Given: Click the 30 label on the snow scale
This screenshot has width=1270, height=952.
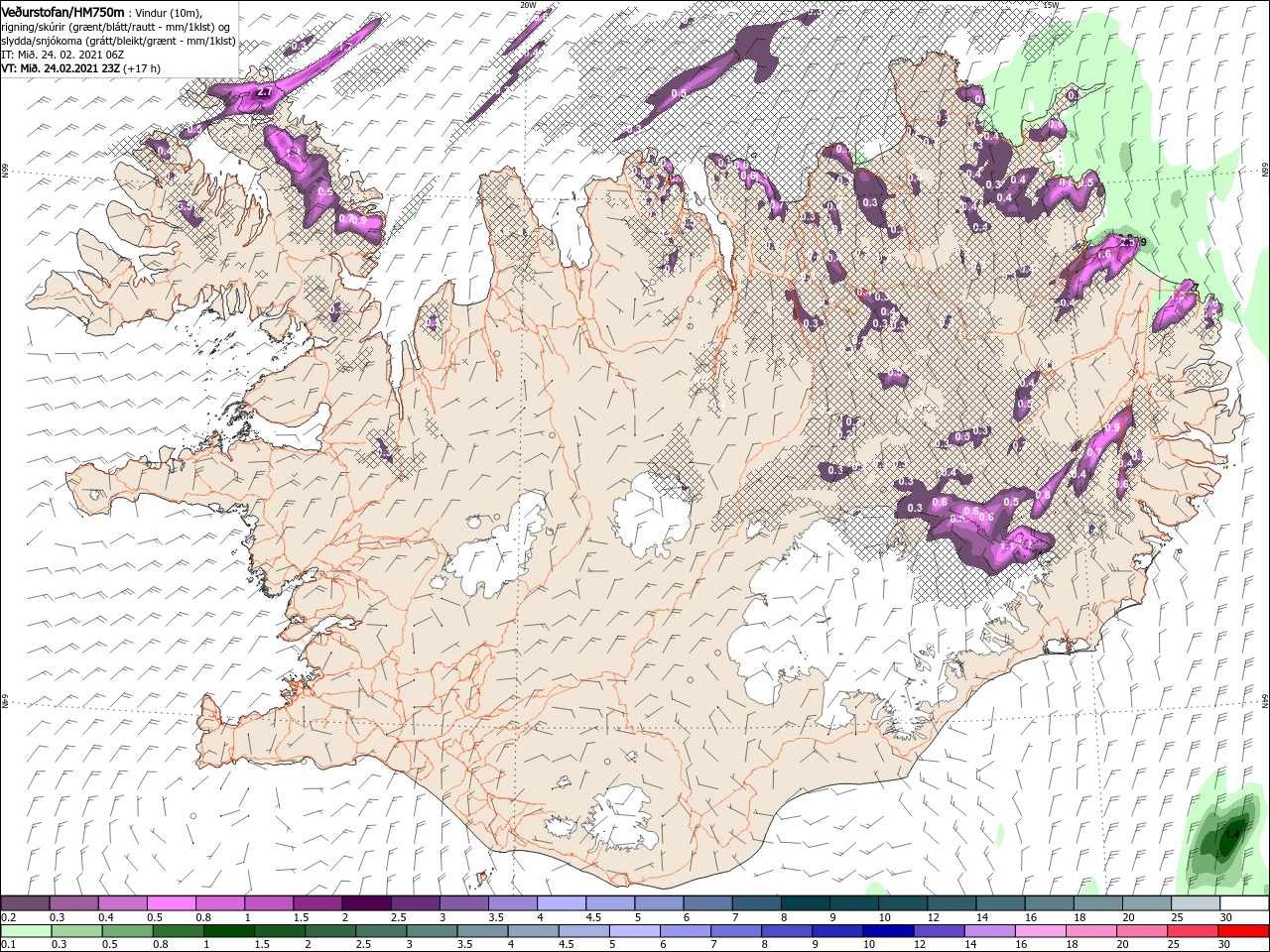Looking at the screenshot, I should tap(1225, 917).
